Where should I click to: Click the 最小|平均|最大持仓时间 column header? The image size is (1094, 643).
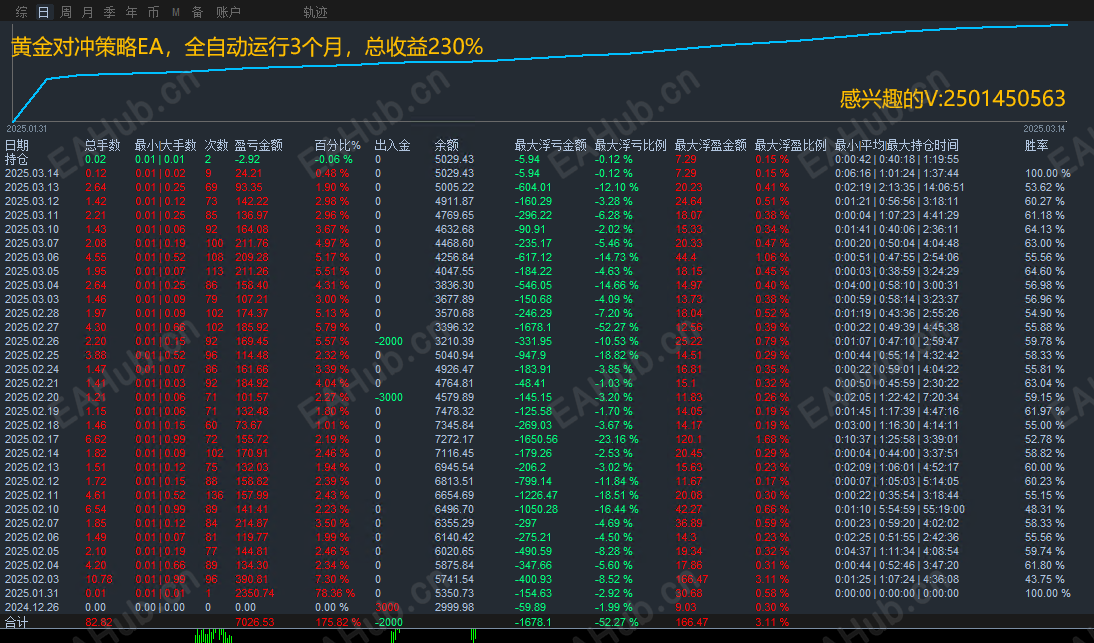(897, 145)
